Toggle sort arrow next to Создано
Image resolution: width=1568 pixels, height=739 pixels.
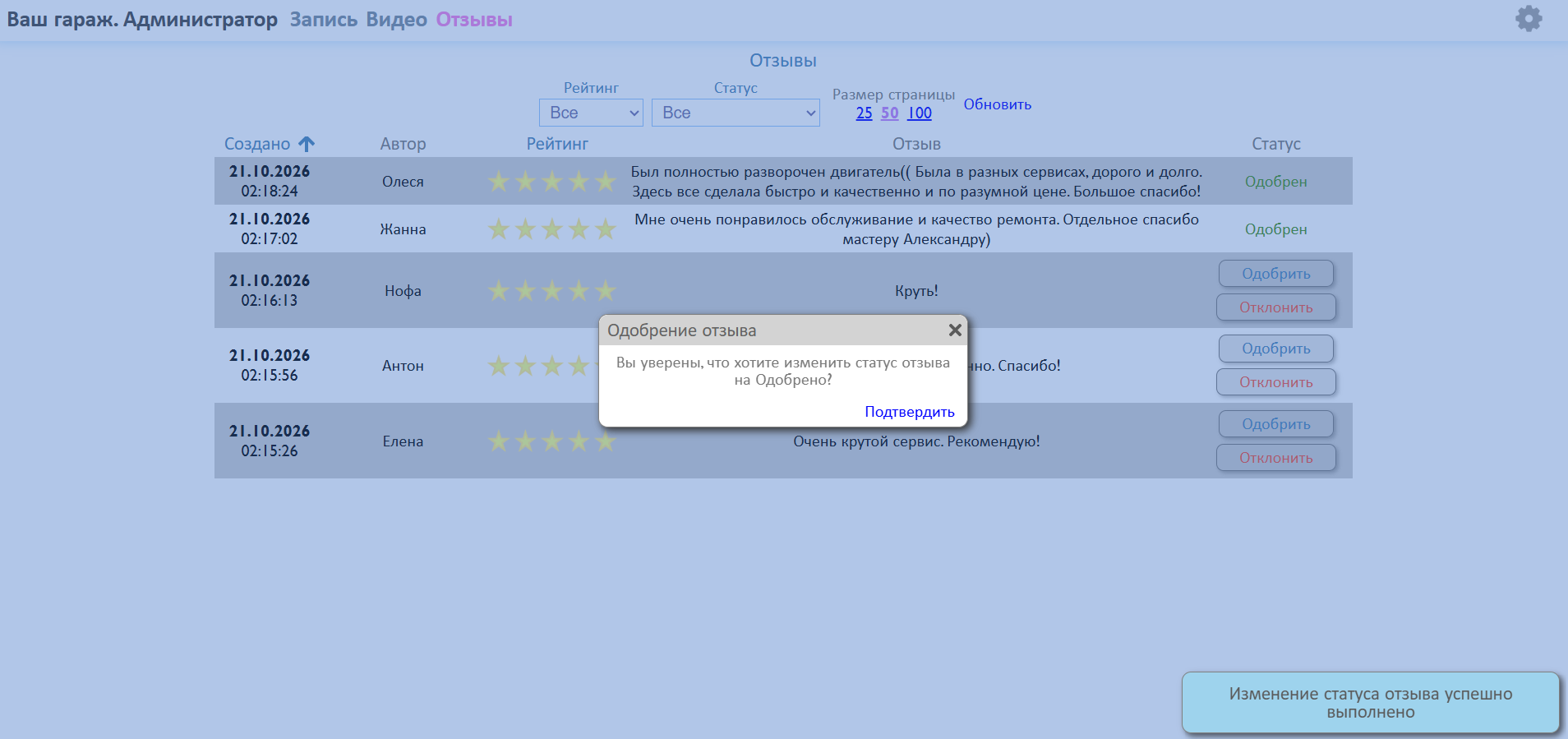(307, 144)
